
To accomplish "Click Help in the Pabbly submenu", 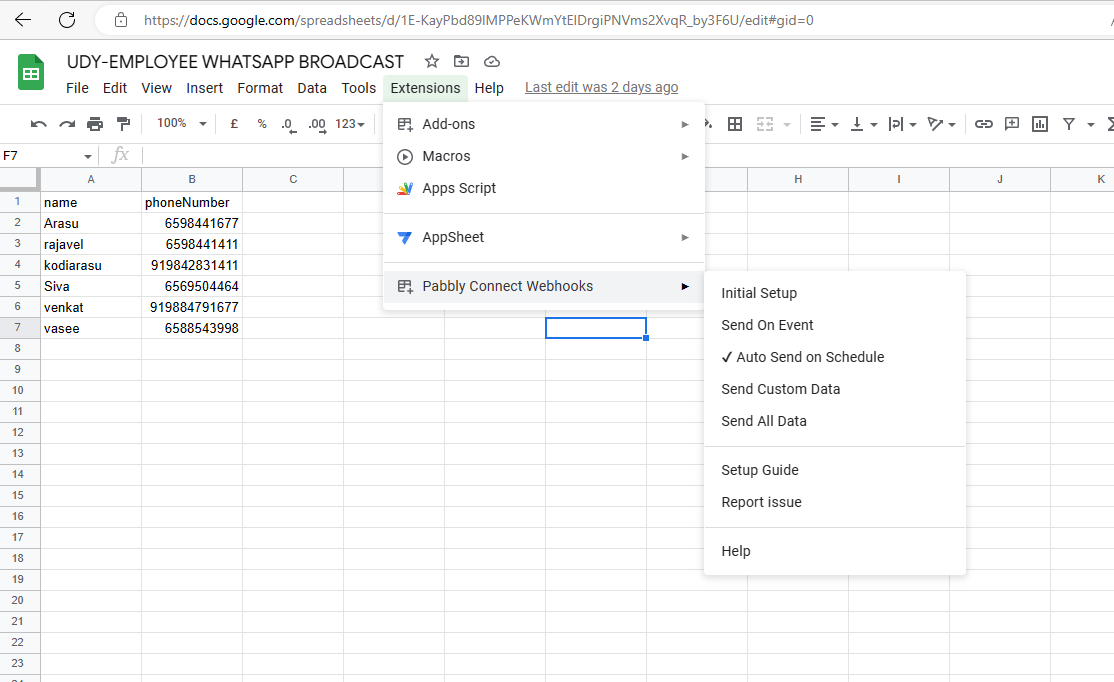I will pos(835,551).
